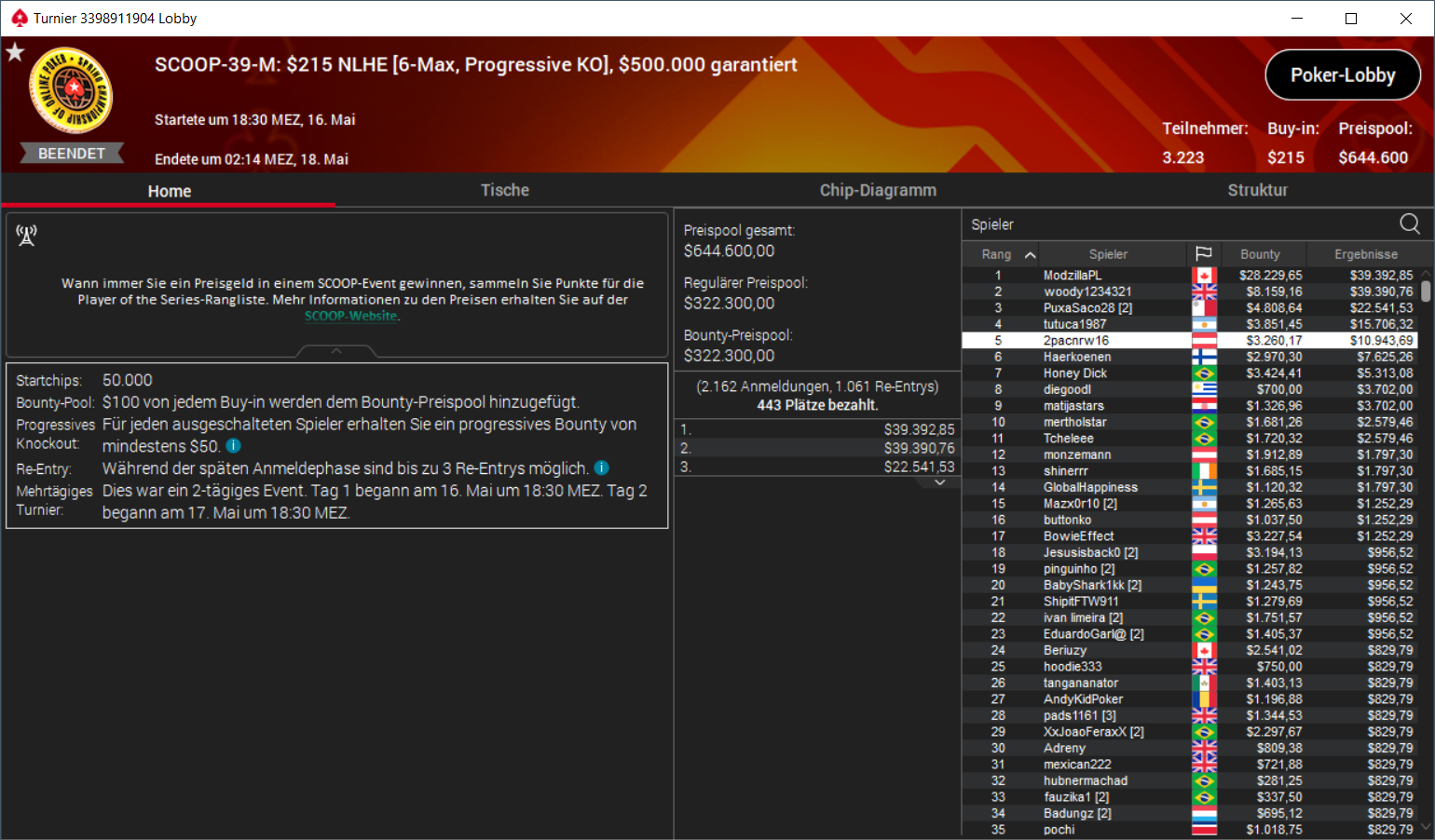Open the Struktur tab
The width and height of the screenshot is (1435, 840).
tap(1257, 190)
